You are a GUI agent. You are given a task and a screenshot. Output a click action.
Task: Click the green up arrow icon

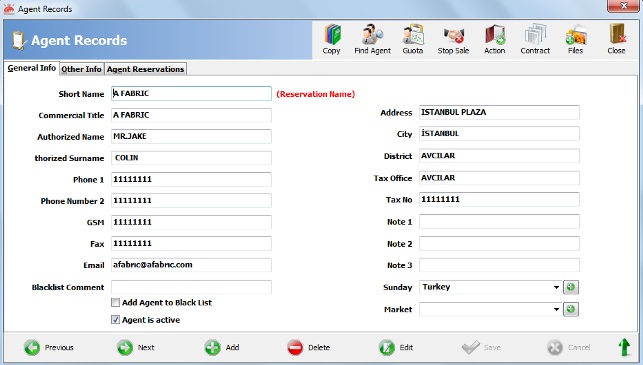point(624,347)
